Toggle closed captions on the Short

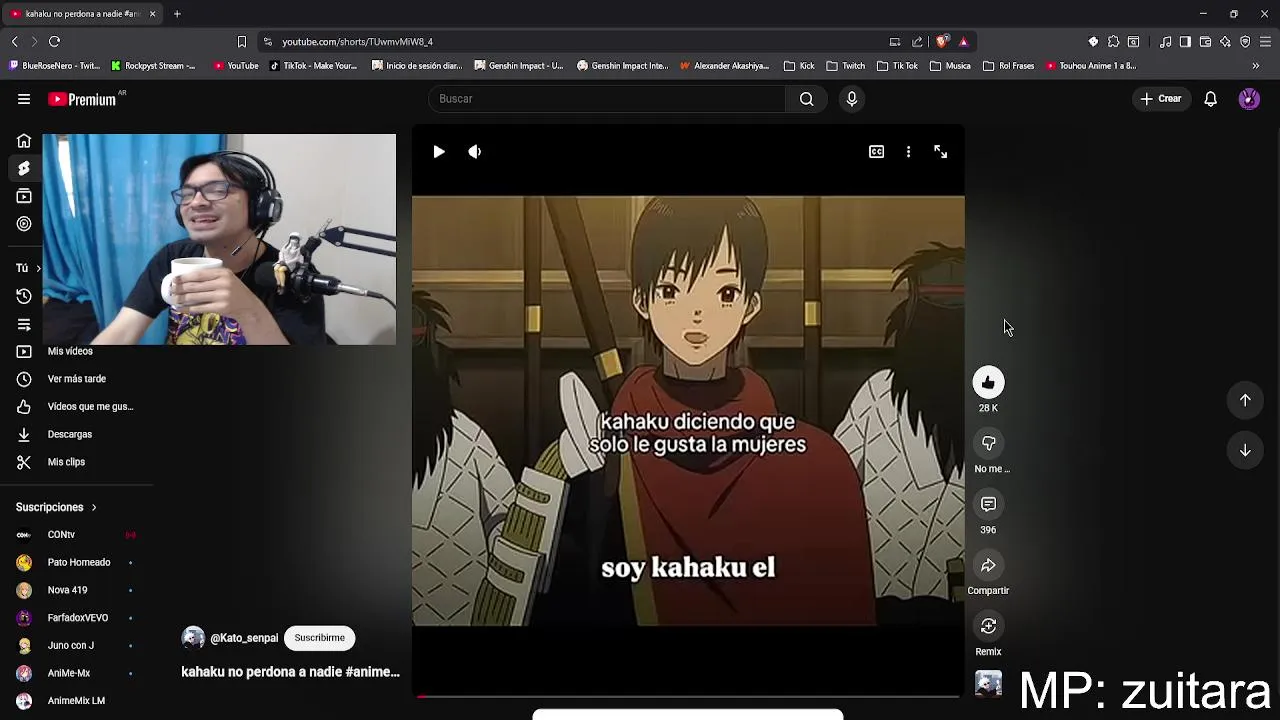[x=876, y=152]
